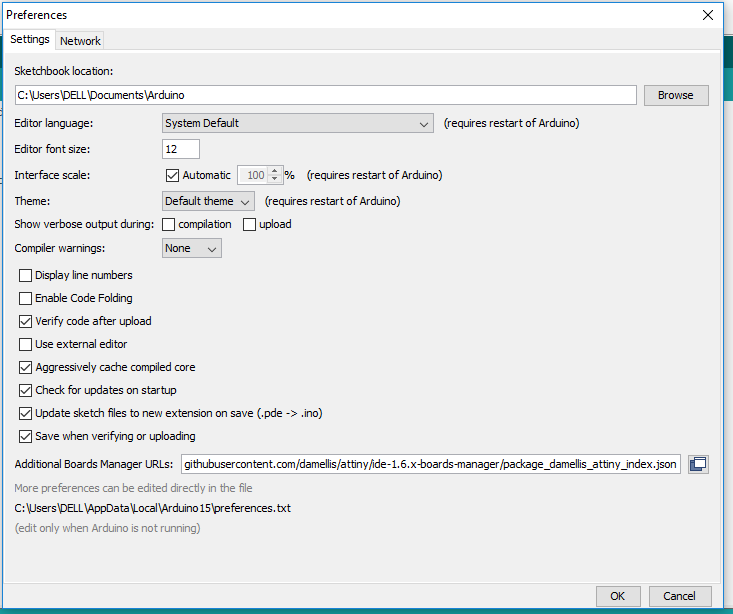
Task: Enable Use external editor option
Action: (26, 344)
